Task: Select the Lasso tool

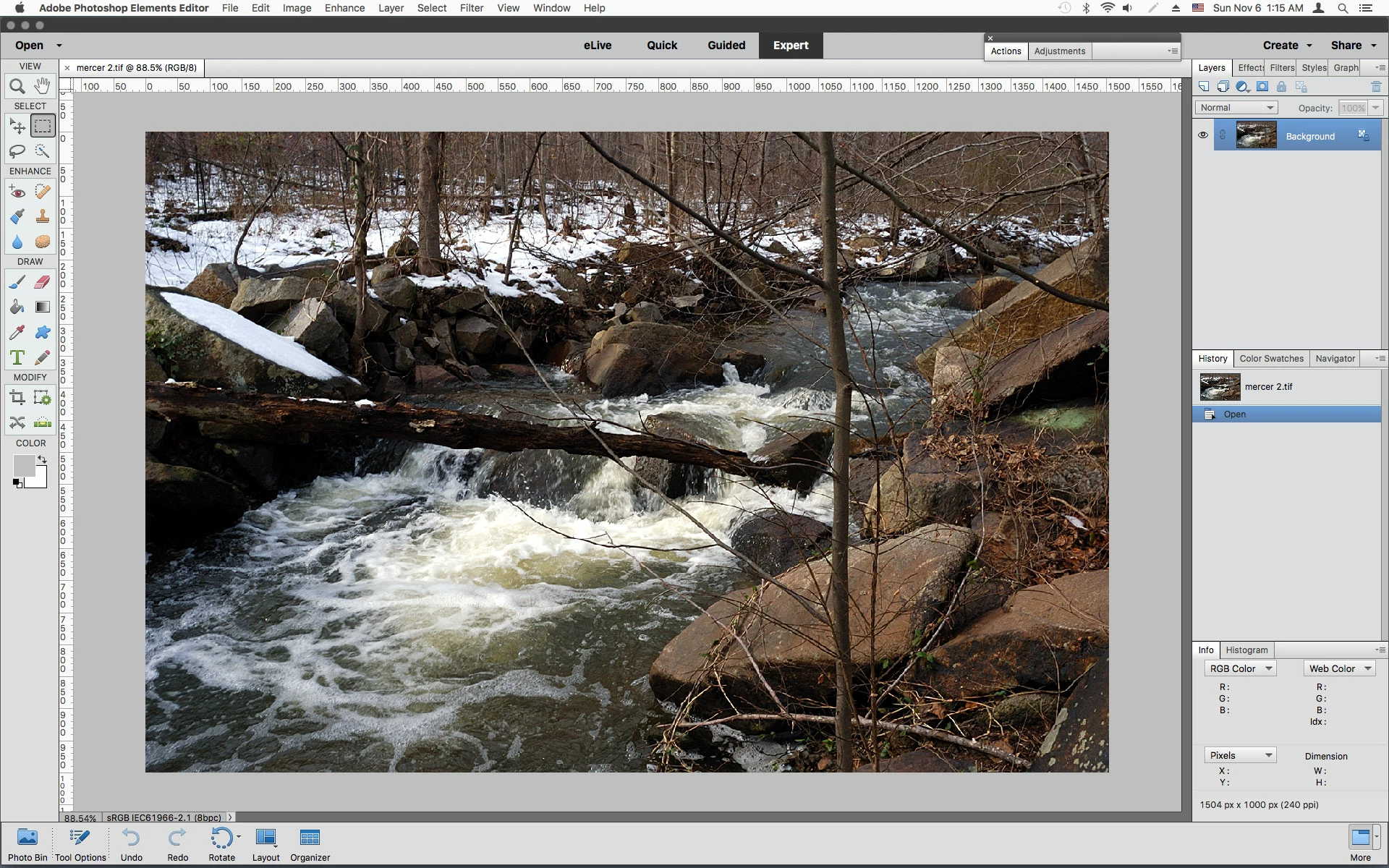Action: pyautogui.click(x=17, y=151)
